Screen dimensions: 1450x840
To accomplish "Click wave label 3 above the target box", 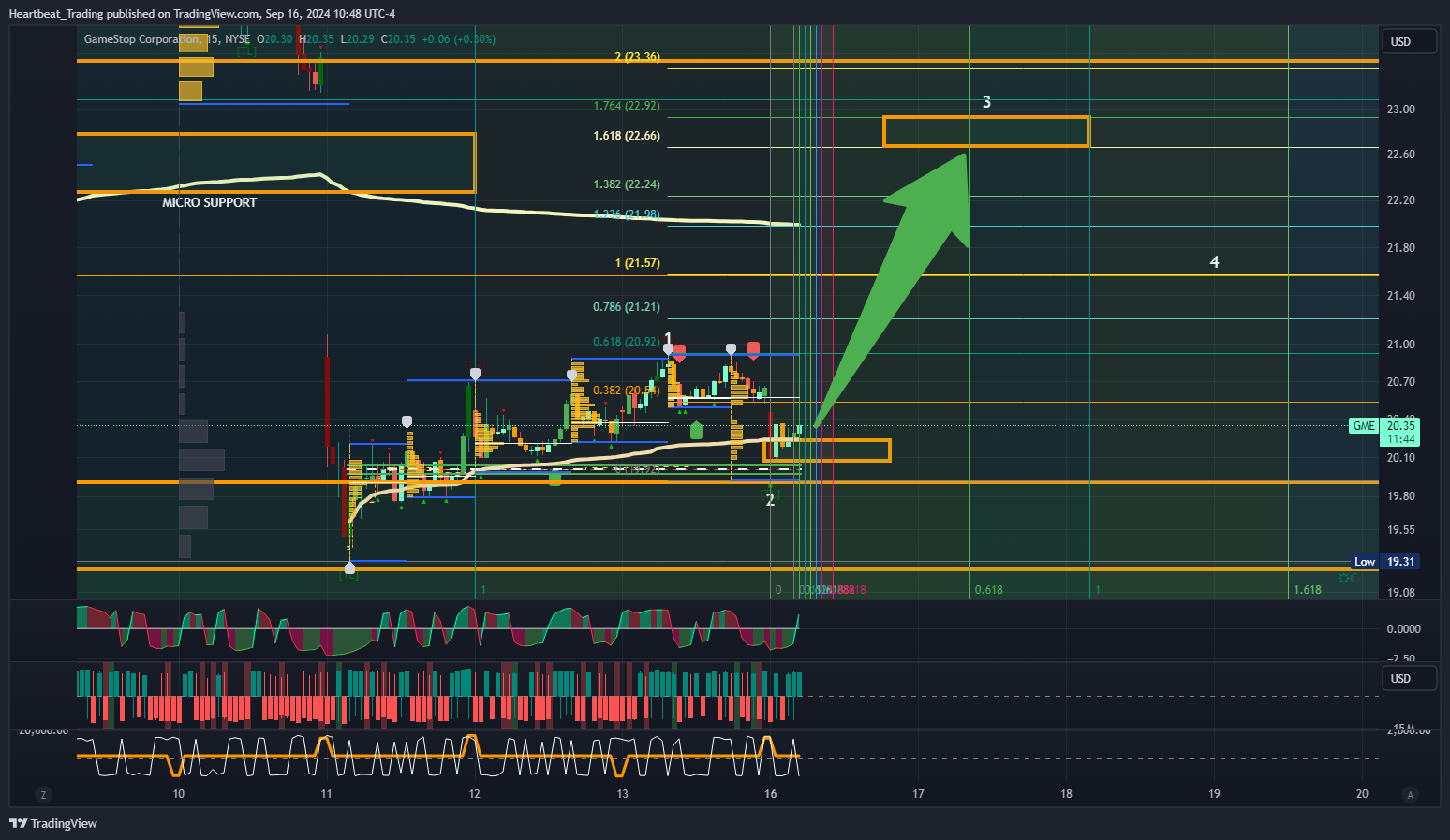I will coord(986,102).
